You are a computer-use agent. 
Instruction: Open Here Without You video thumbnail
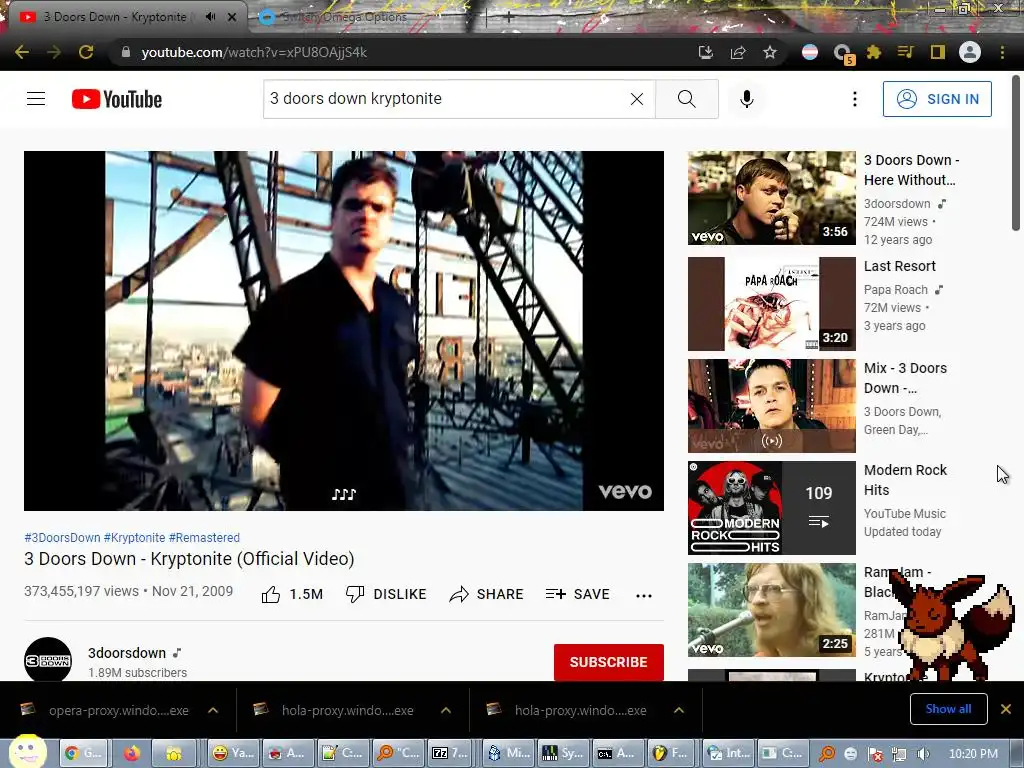(771, 198)
